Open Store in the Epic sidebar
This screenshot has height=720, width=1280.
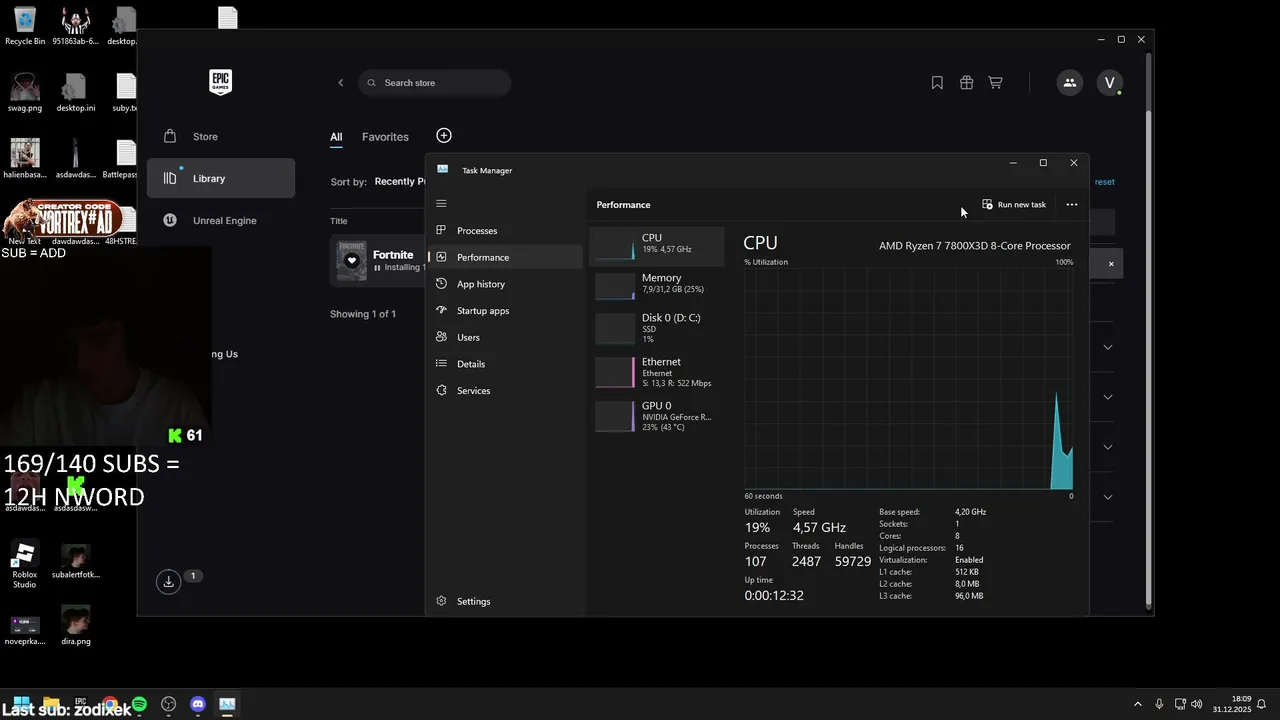pos(221,136)
